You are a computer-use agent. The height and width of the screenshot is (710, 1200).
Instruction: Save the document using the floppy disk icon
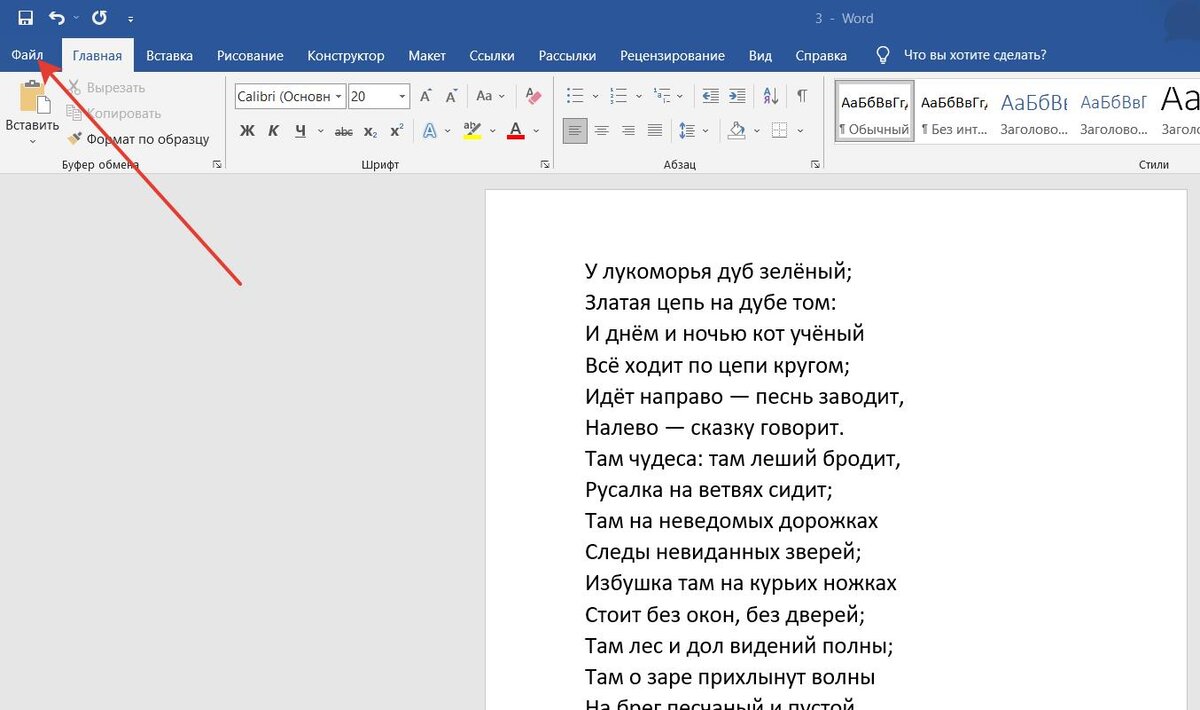26,18
